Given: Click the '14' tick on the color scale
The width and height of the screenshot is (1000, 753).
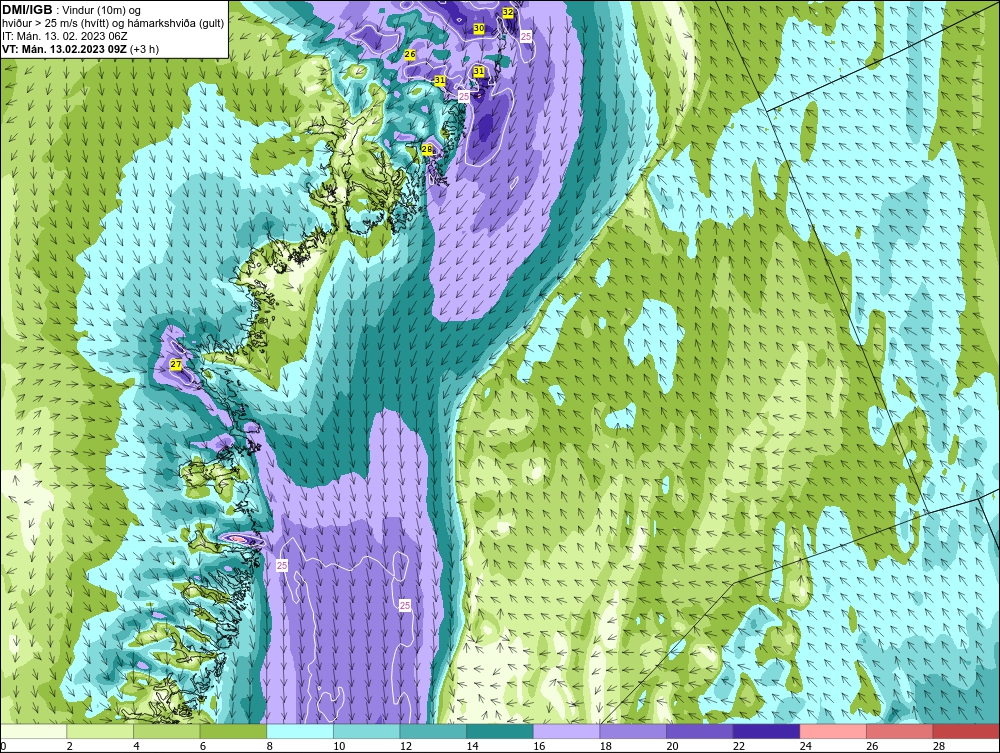Looking at the screenshot, I should pos(472,746).
